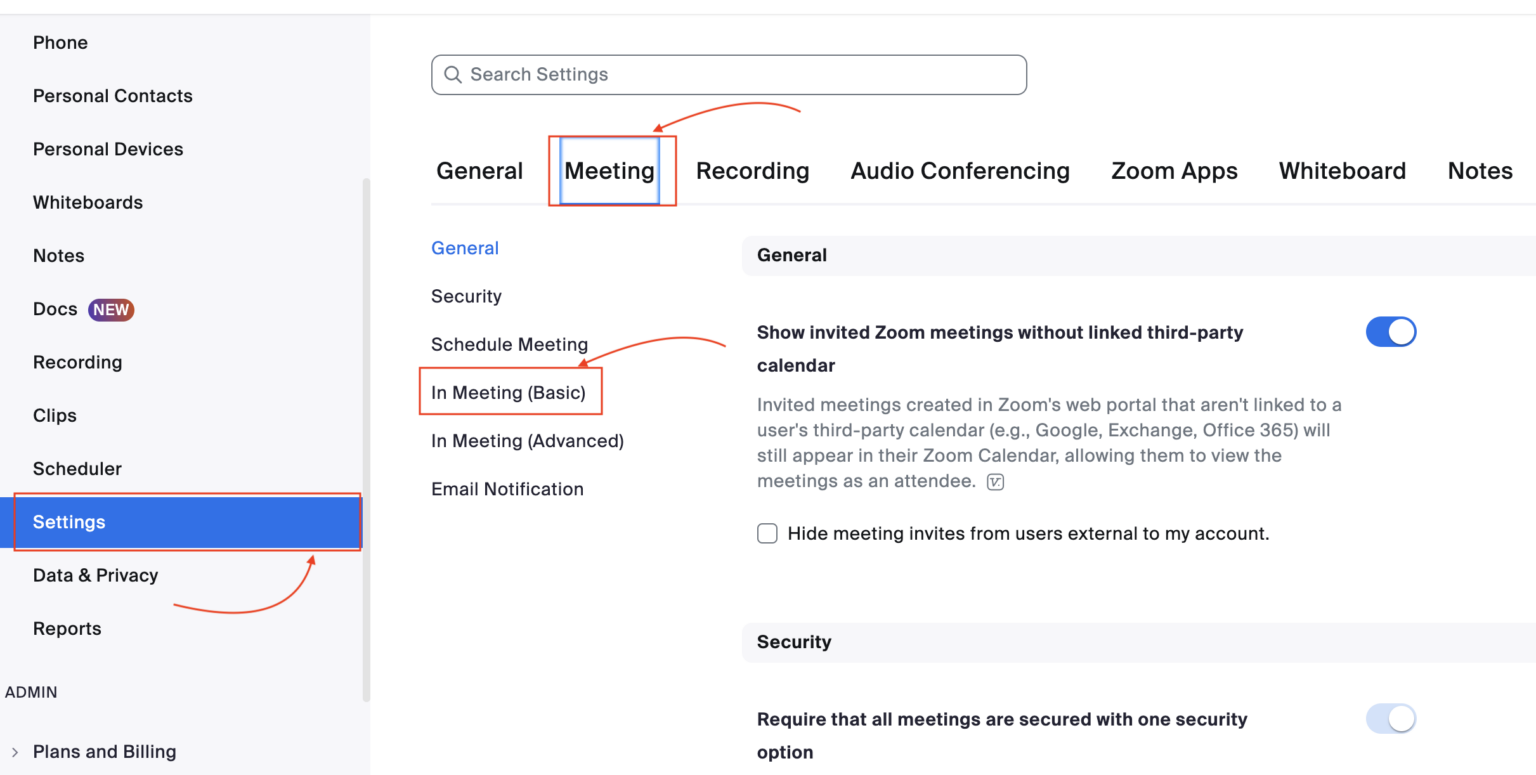Open Whiteboards in the sidebar

pyautogui.click(x=88, y=202)
